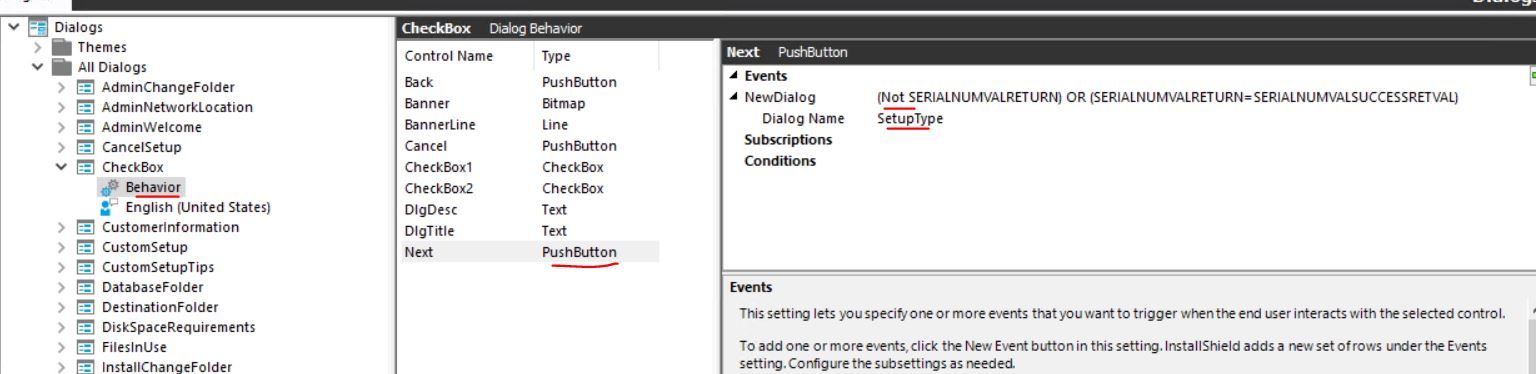The image size is (1536, 374).
Task: Expand the DiskSpaceRequirements node
Action: [62, 327]
